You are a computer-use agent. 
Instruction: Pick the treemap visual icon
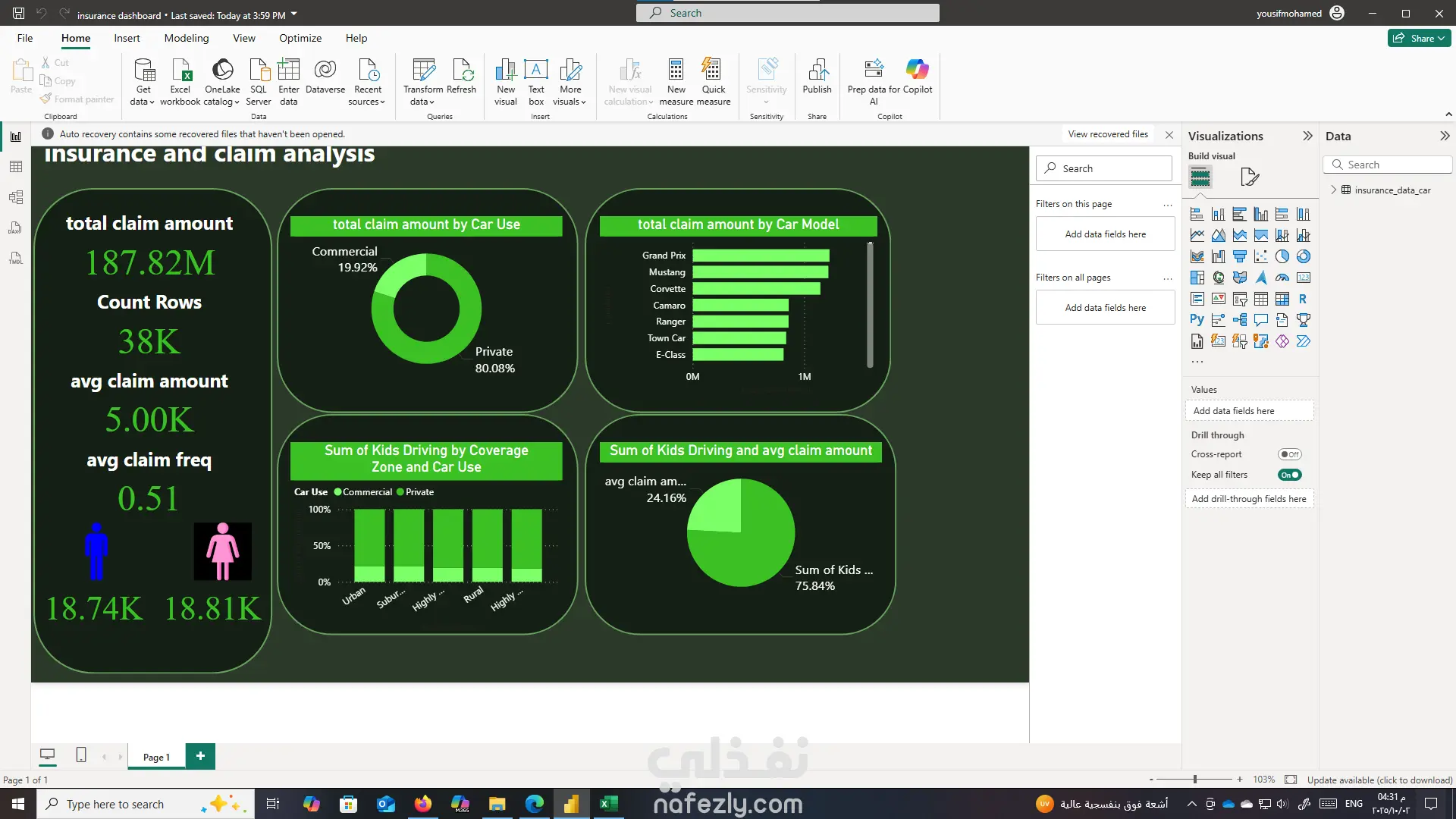tap(1197, 278)
